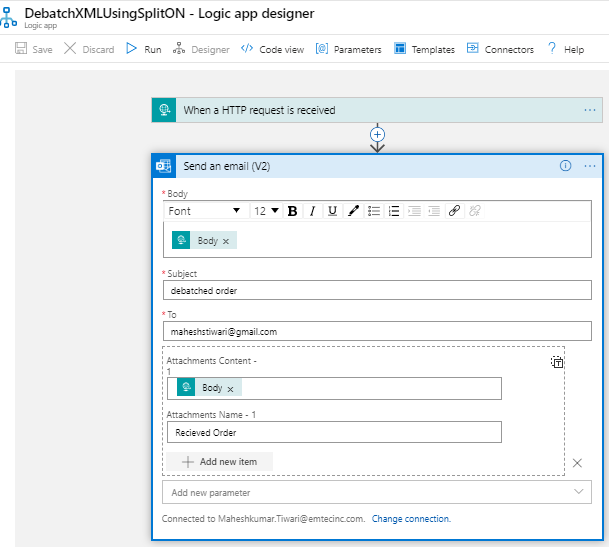Click the Subject field

377,290
